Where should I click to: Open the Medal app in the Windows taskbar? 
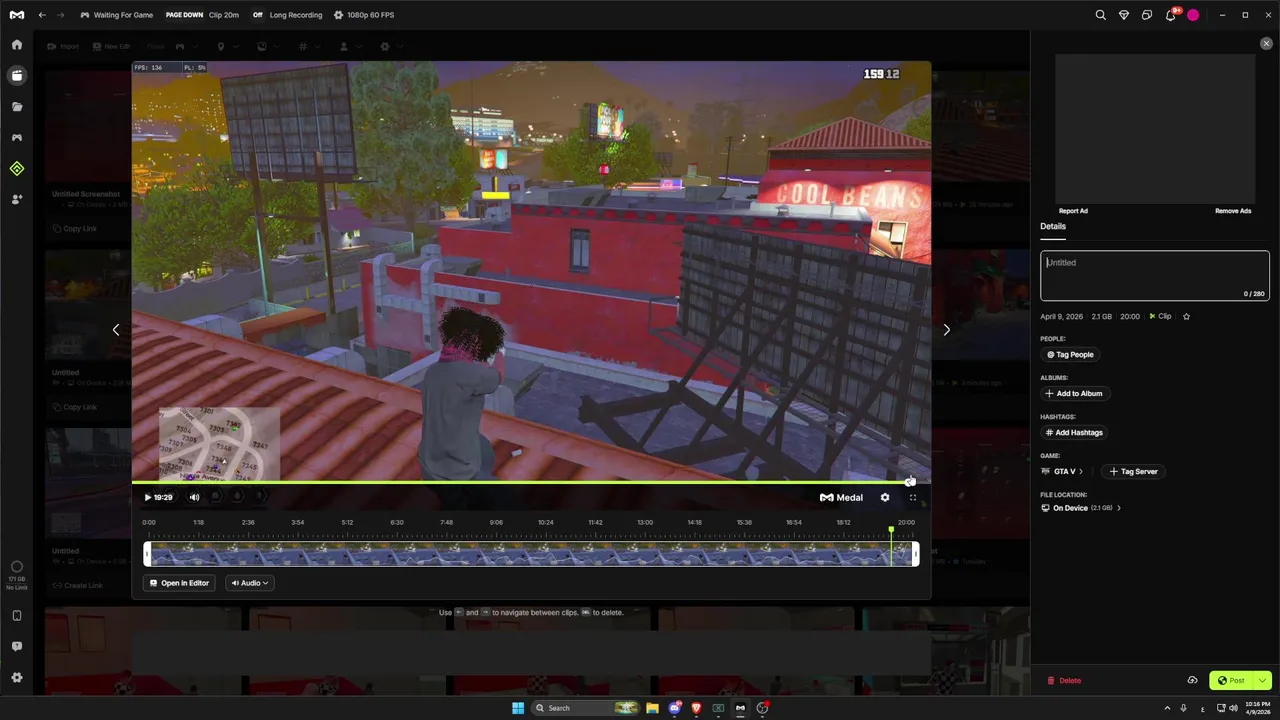coord(740,708)
